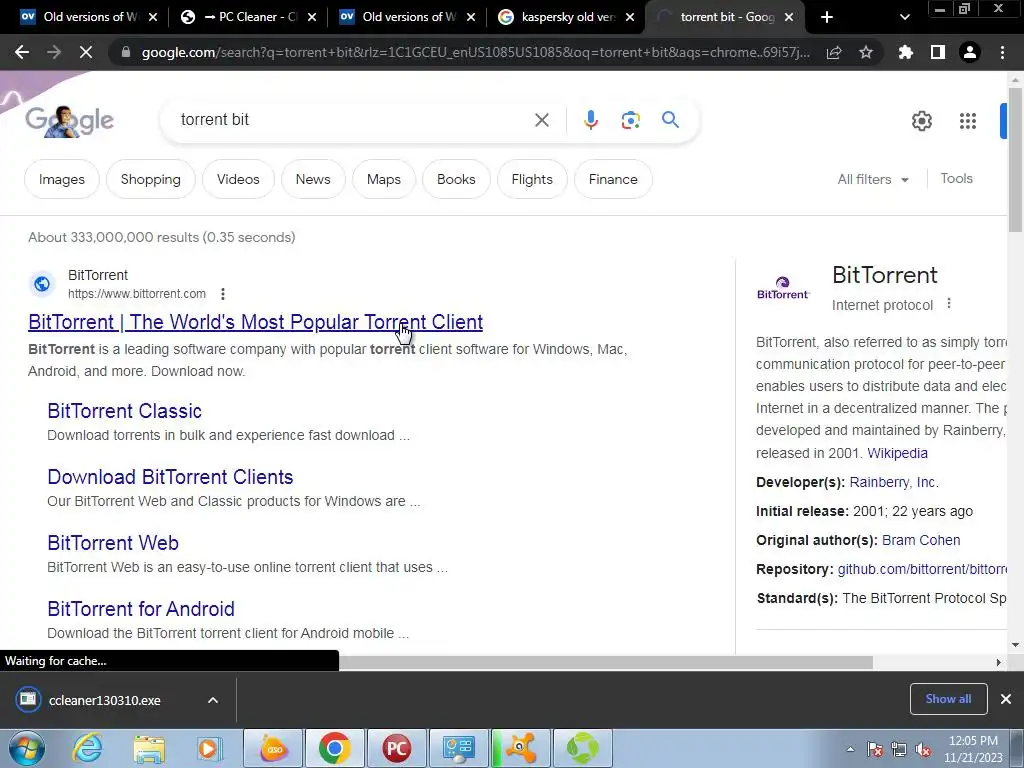Open the Chrome profile avatar
Screen dimensions: 1024x768
[970, 52]
